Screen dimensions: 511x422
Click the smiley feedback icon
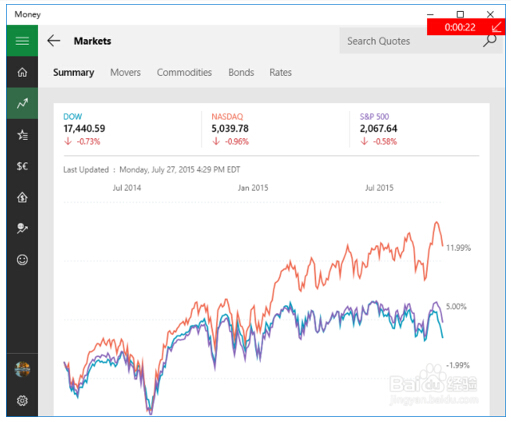click(22, 259)
